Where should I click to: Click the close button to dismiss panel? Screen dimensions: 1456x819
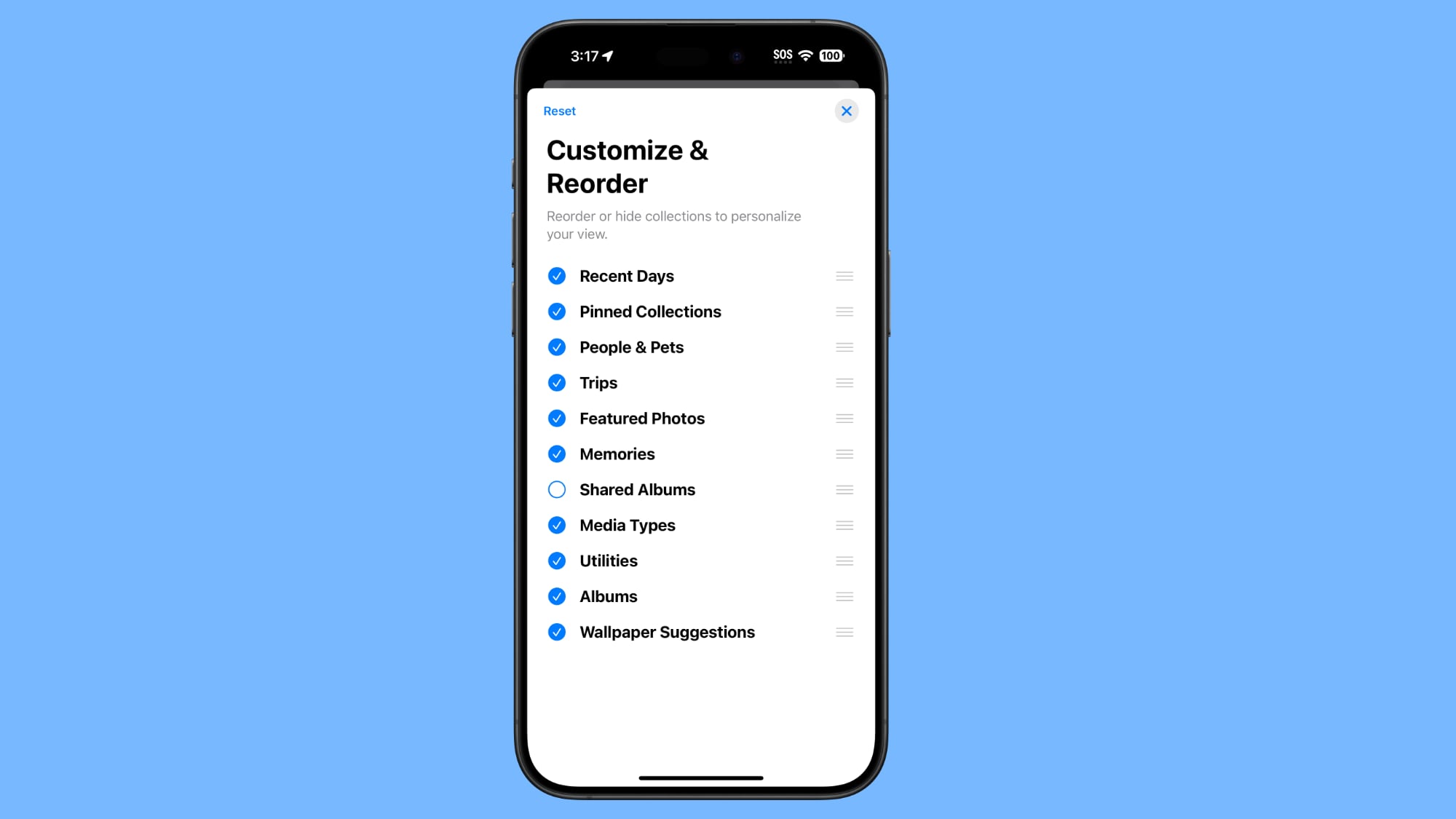pyautogui.click(x=846, y=111)
